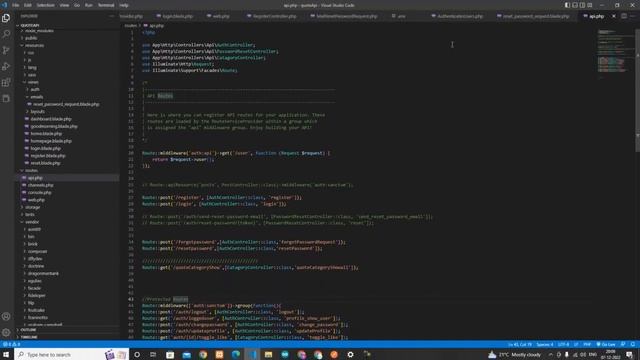Image resolution: width=640 pixels, height=360 pixels.
Task: Open console.php in explorer
Action: pyautogui.click(x=39, y=192)
